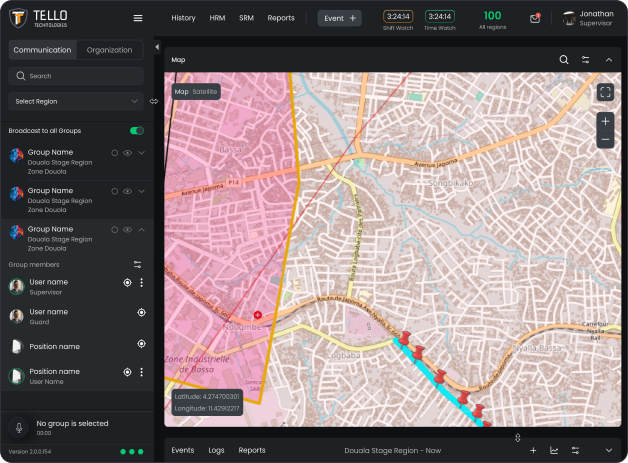Viewport: 628px width, 463px height.
Task: Open the Logs tab
Action: coord(216,450)
